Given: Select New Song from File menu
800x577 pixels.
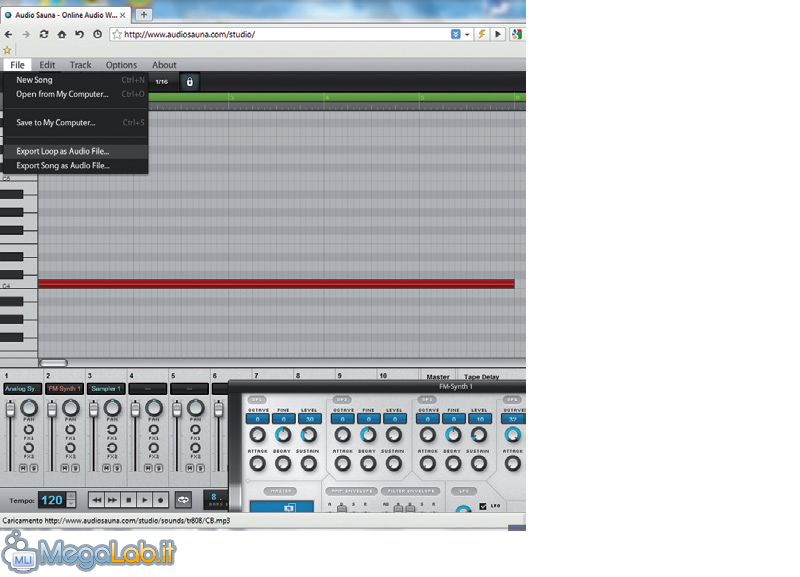Looking at the screenshot, I should (76, 80).
